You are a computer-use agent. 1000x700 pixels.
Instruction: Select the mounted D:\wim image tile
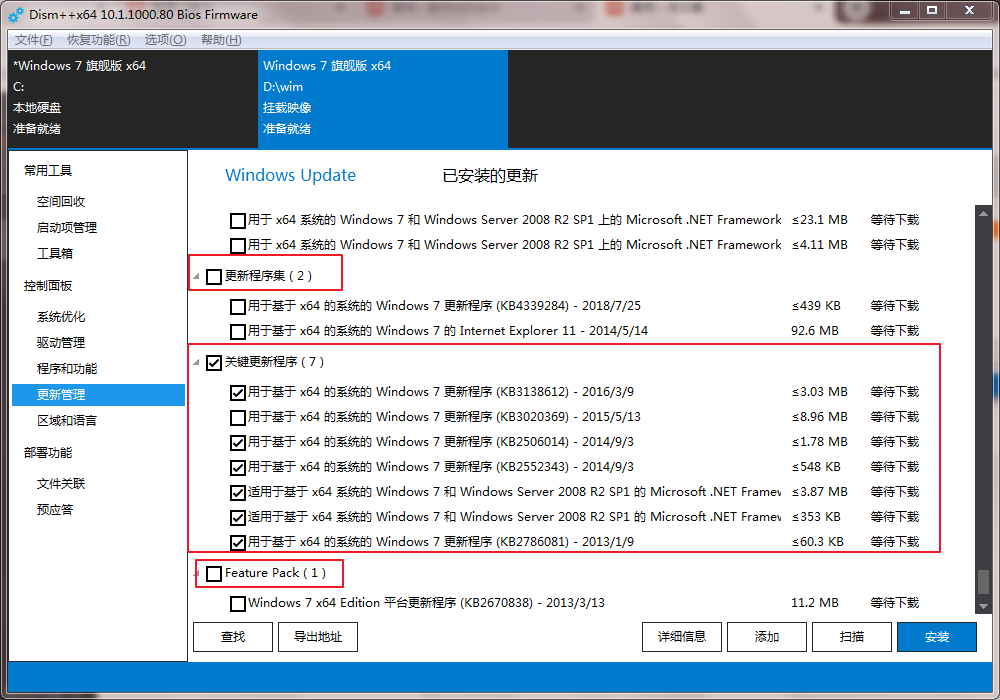383,98
